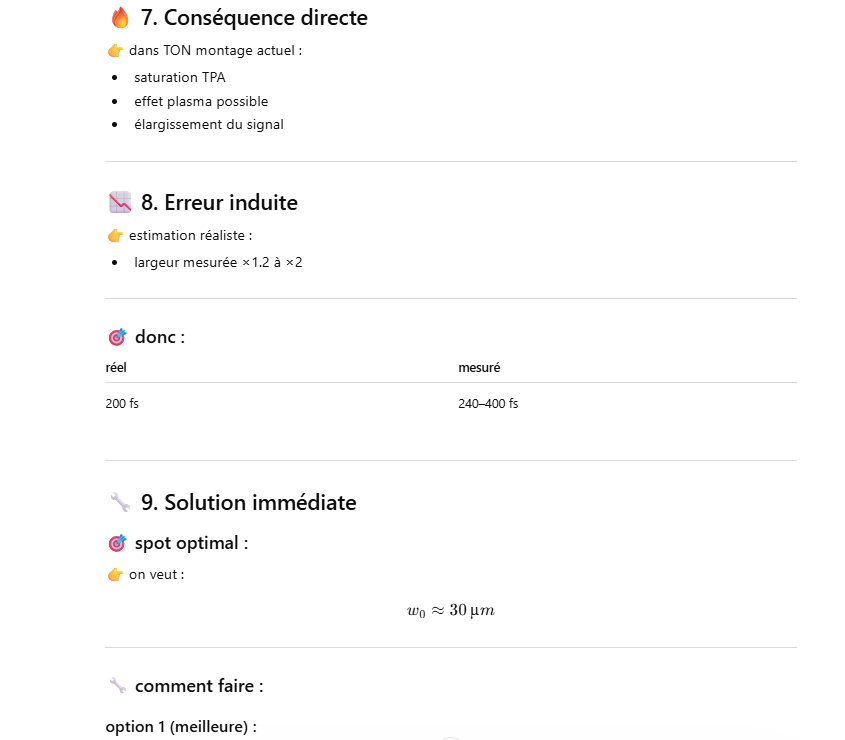
Task: Click the 'élargissement du signal' bullet item
Action: coord(209,125)
